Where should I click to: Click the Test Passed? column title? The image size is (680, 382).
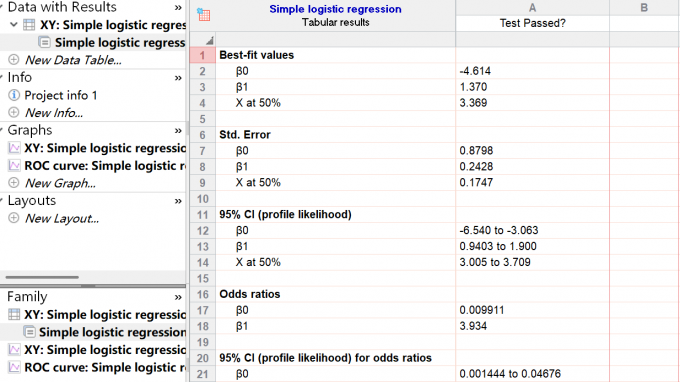coord(532,23)
